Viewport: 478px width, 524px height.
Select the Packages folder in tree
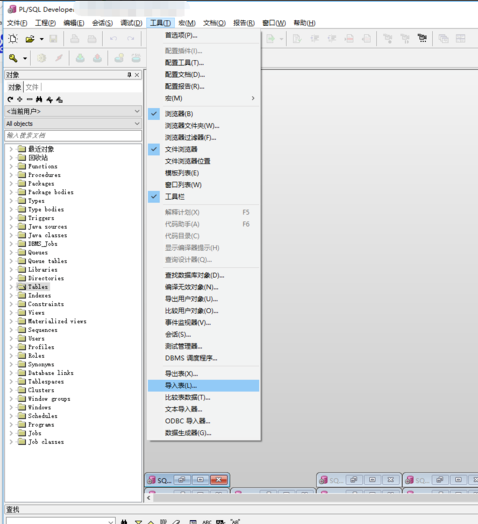click(x=41, y=183)
